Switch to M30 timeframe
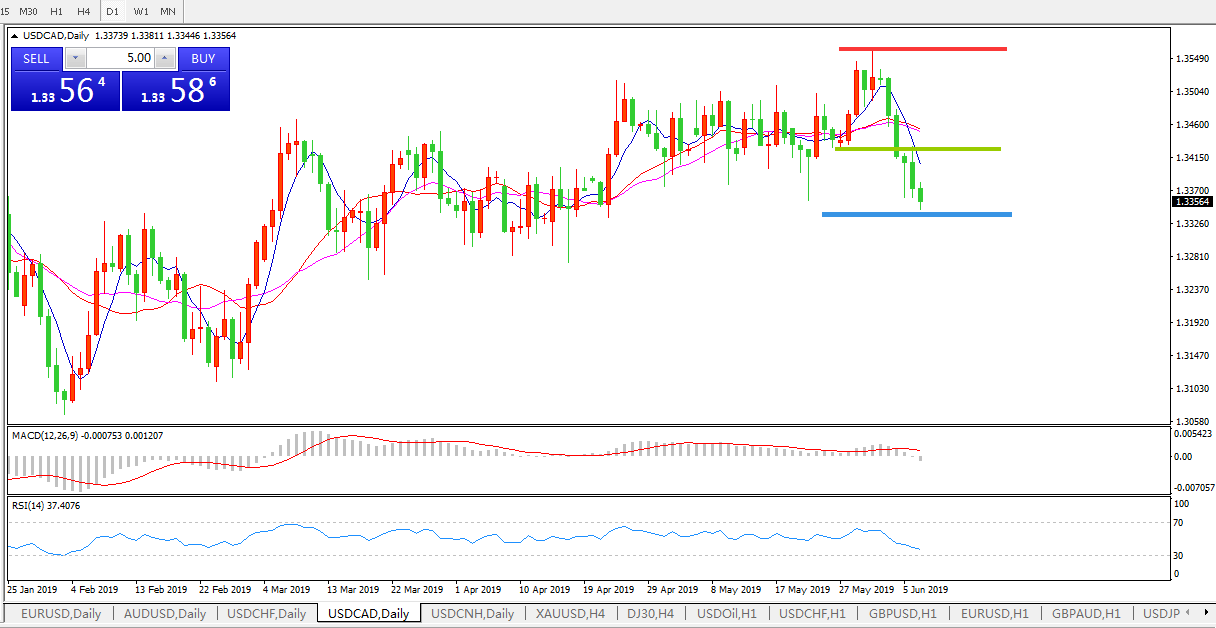Screen dimensions: 1216x628 [x=29, y=11]
